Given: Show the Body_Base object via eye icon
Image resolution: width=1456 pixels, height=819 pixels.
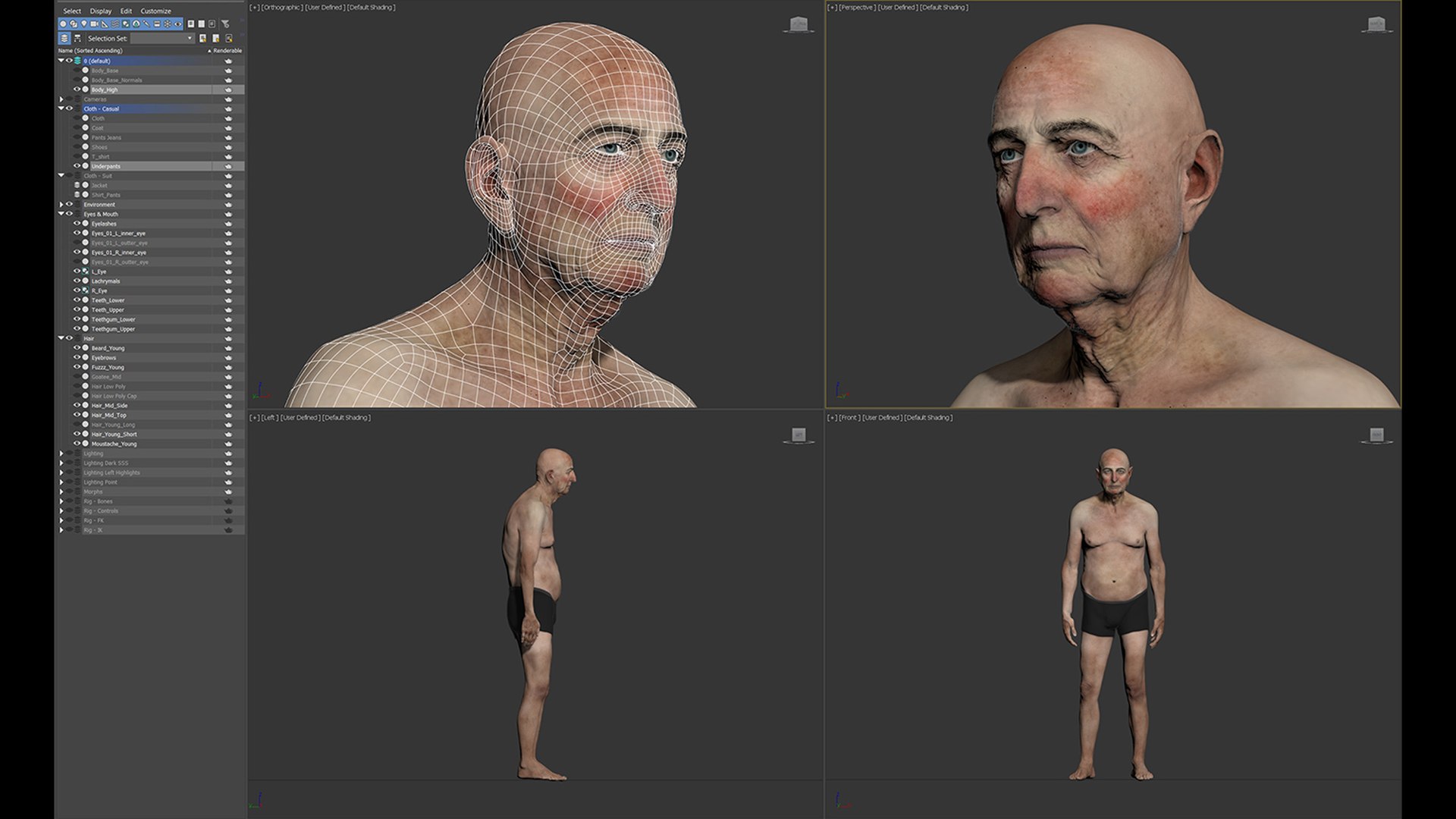Looking at the screenshot, I should point(77,71).
